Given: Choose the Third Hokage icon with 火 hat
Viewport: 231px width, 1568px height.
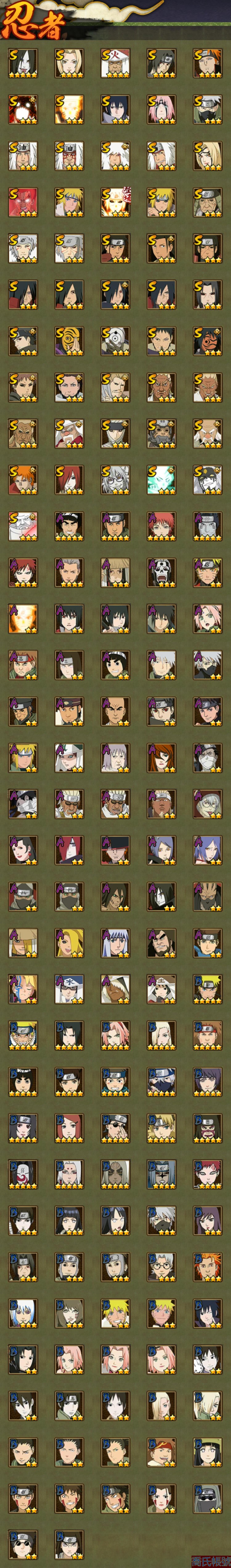Looking at the screenshot, I should (x=115, y=63).
